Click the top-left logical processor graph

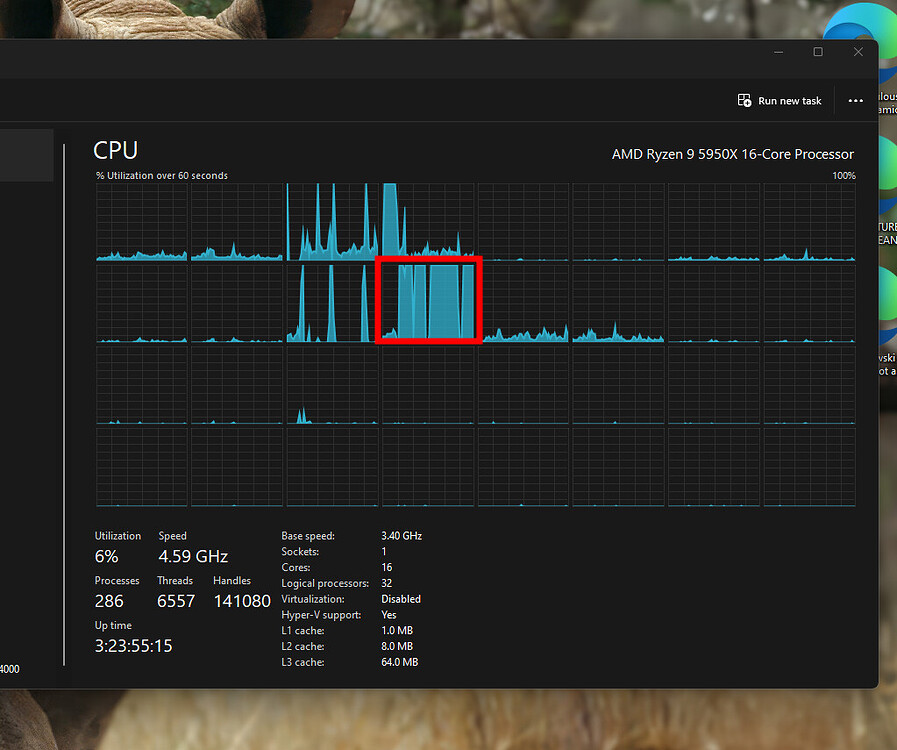pyautogui.click(x=142, y=222)
